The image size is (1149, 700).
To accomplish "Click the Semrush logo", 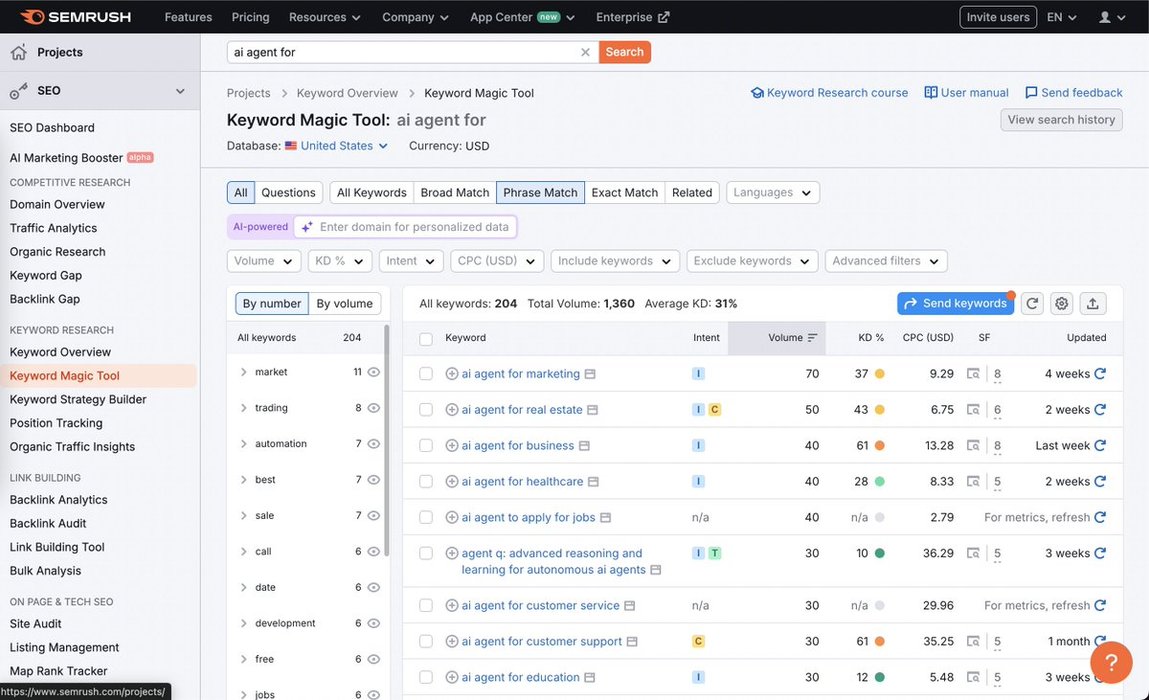I will (75, 17).
